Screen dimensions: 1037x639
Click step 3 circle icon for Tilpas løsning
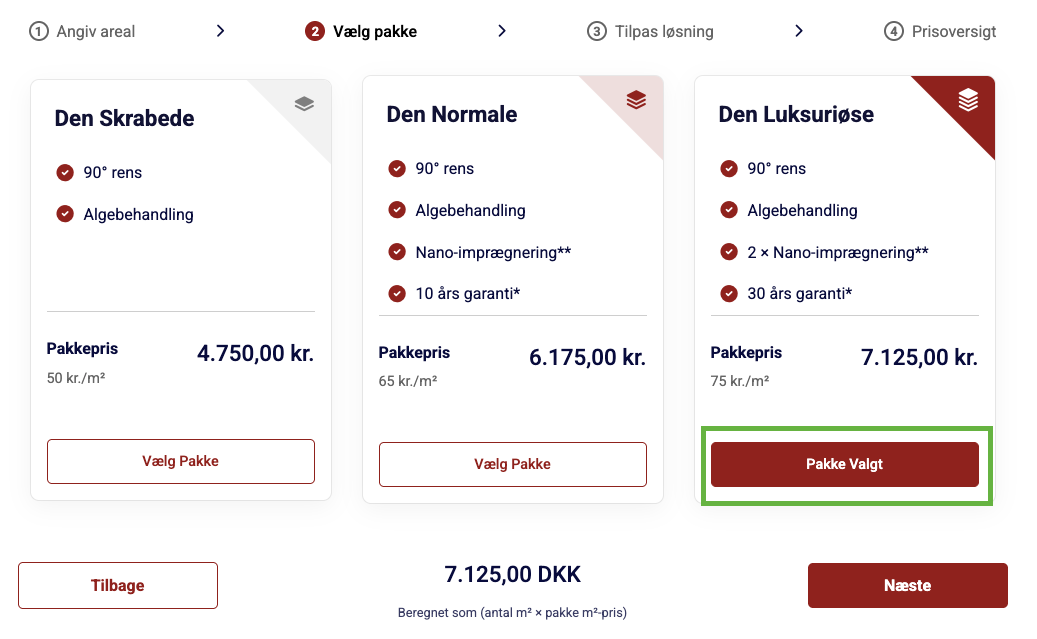[x=597, y=31]
